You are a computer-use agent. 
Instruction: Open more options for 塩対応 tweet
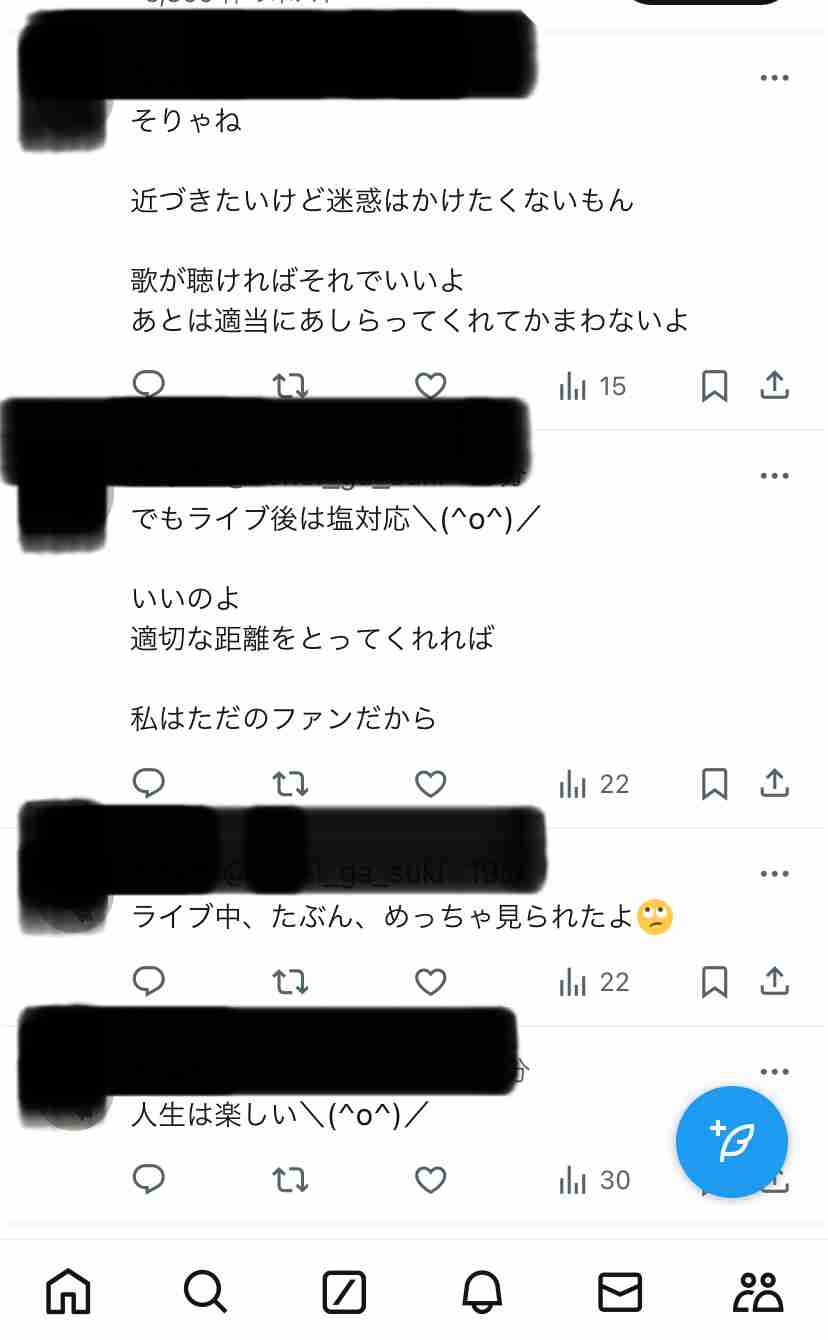pos(775,476)
